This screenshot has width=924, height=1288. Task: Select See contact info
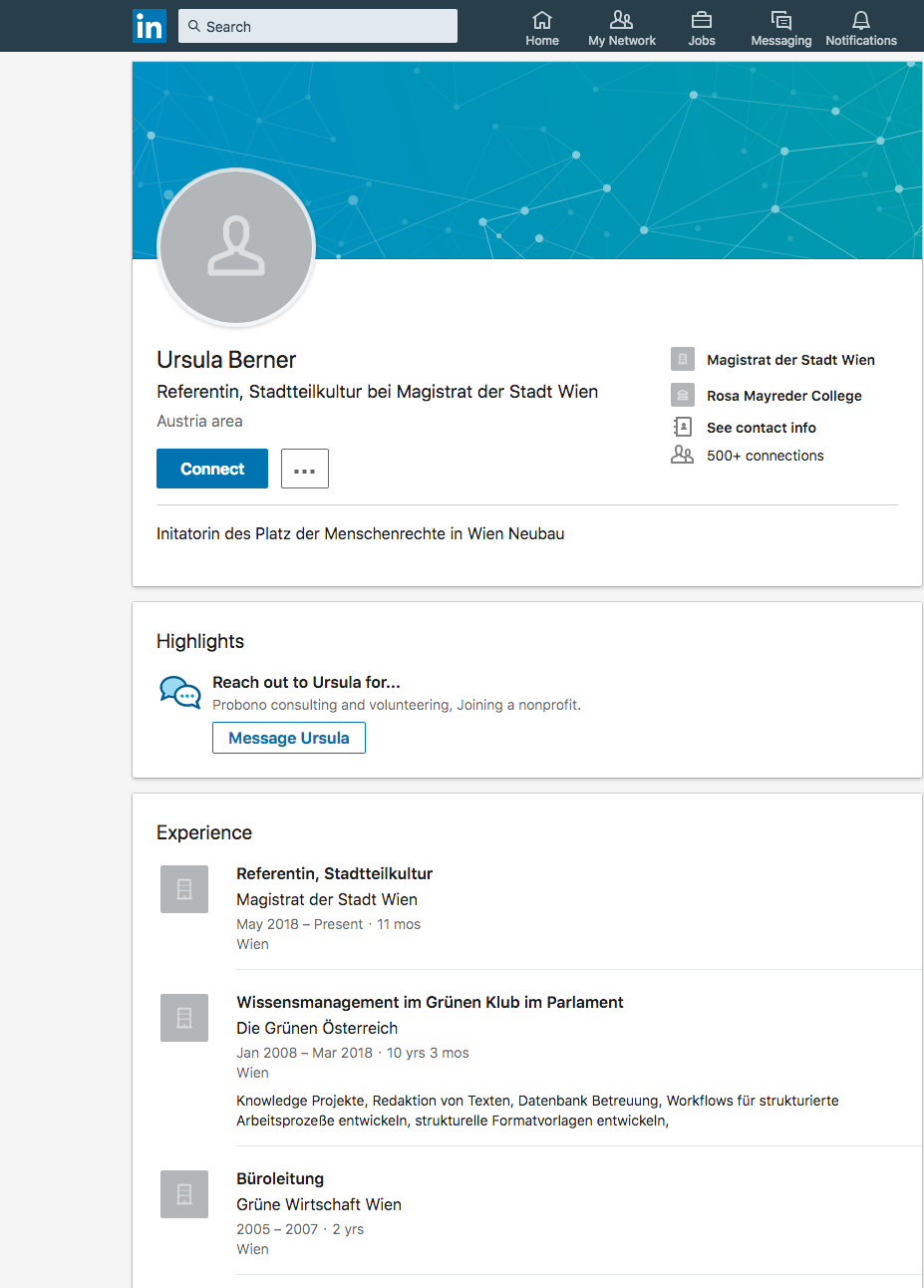762,428
